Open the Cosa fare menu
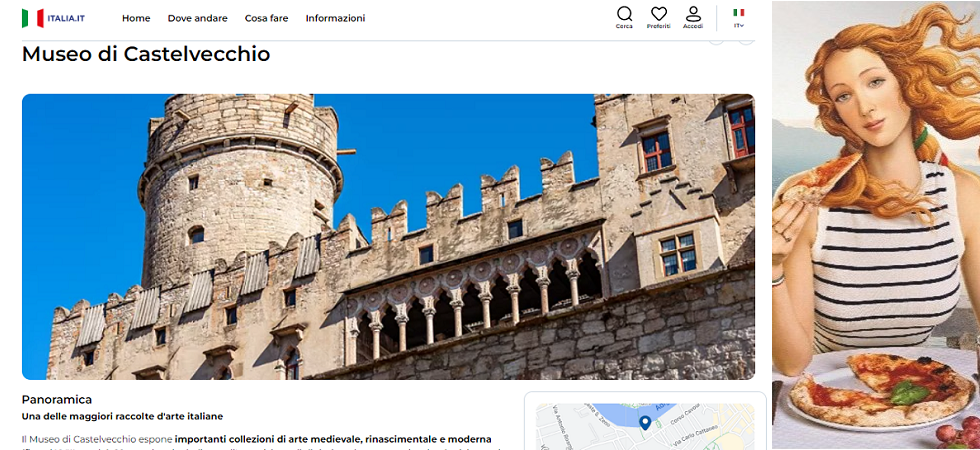The image size is (980, 450). pos(266,18)
